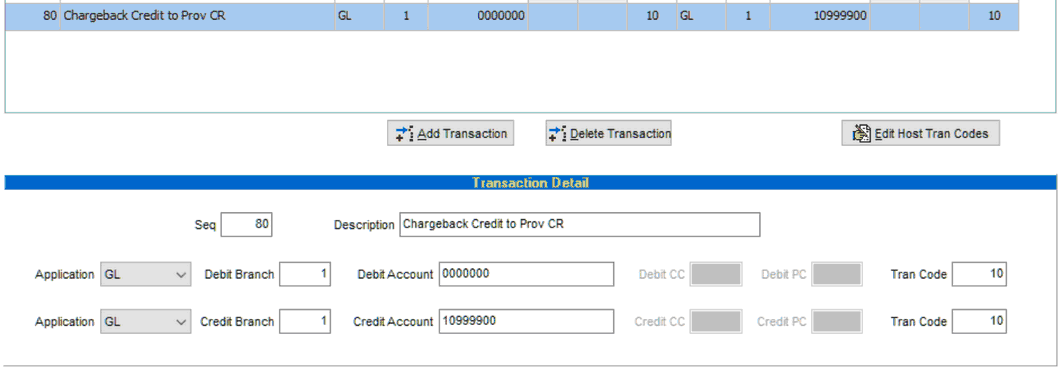Viewport: 1061px width, 373px height.
Task: Click grid cell with value 10999900
Action: (819, 16)
